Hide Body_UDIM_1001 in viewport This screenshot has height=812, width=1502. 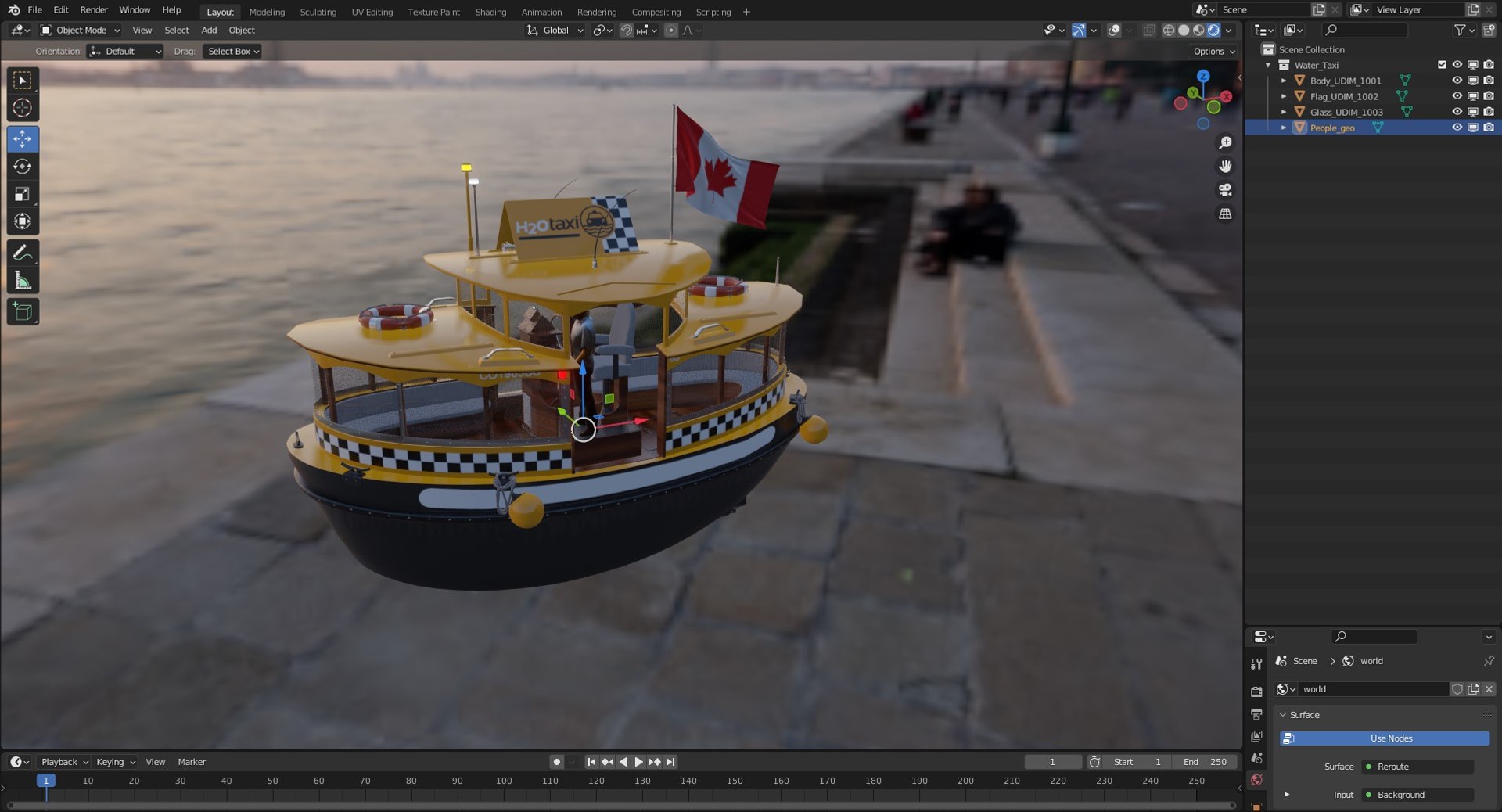pyautogui.click(x=1457, y=81)
